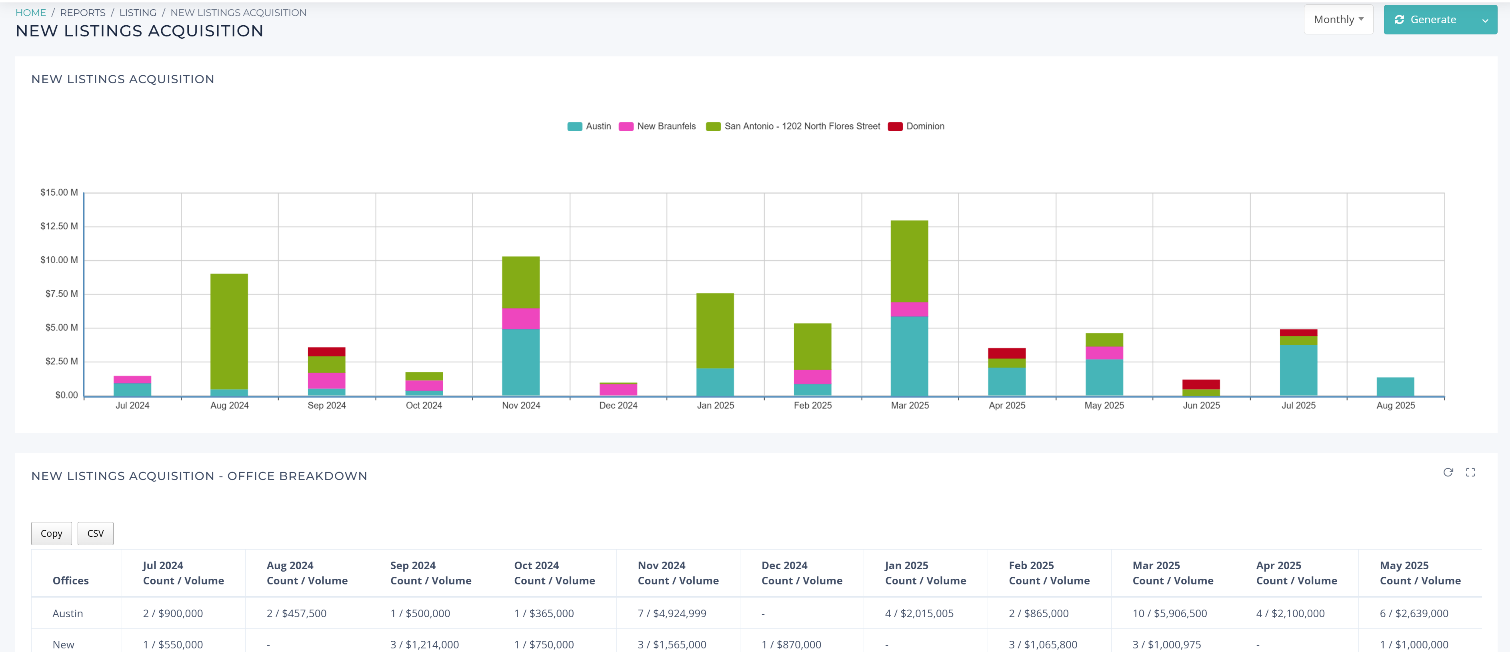Click Aug 2024 Count / Volume header
Image resolution: width=1510 pixels, height=652 pixels.
[x=307, y=573]
